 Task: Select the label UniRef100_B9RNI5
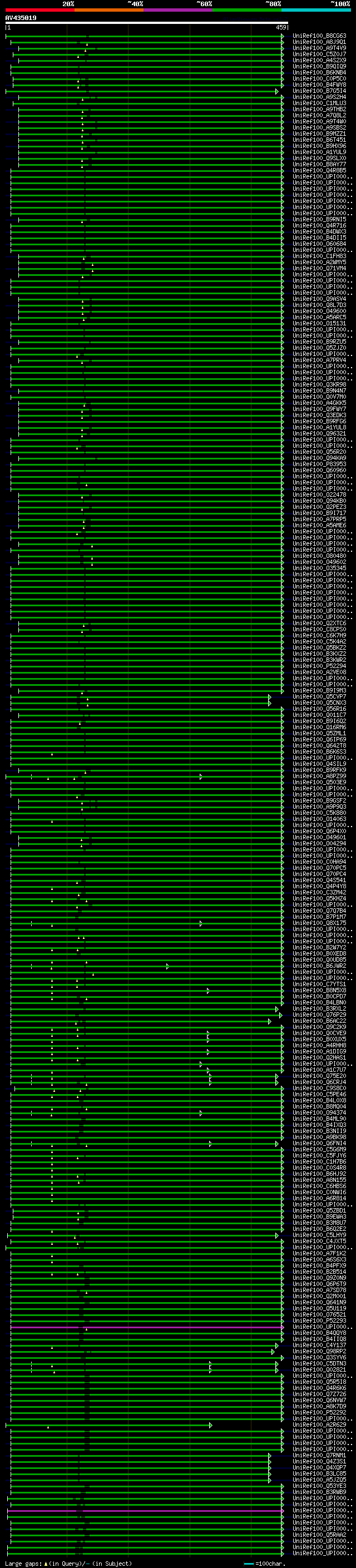319,219
